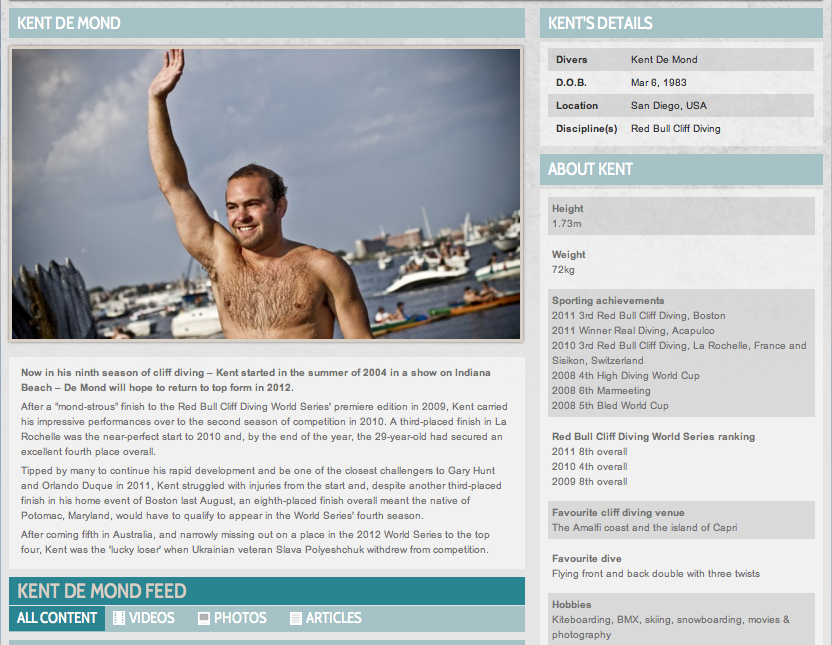Open the Photos tab in feed
Image resolution: width=832 pixels, height=645 pixels.
(232, 618)
